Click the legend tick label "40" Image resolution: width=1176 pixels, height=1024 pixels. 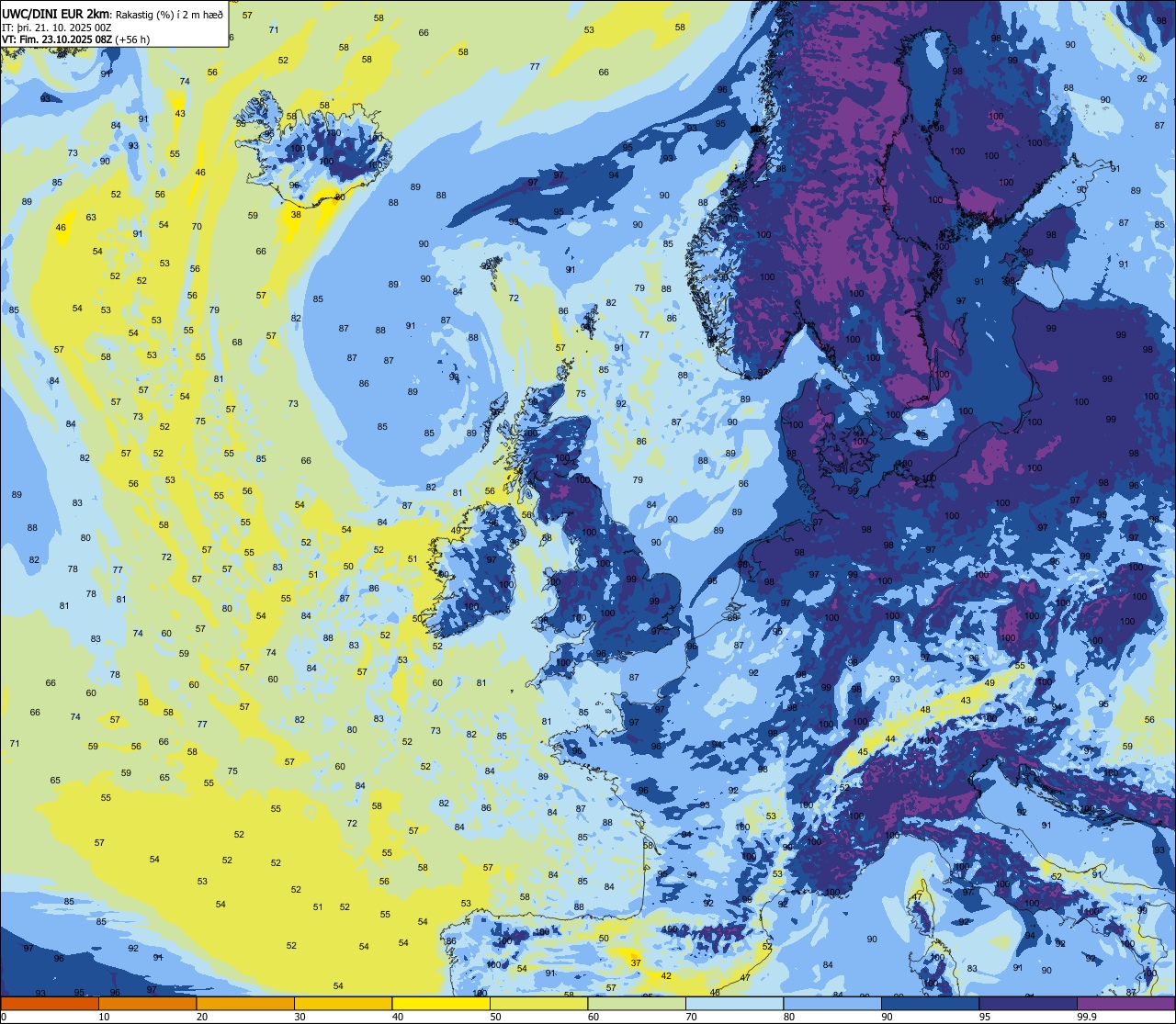click(398, 1017)
